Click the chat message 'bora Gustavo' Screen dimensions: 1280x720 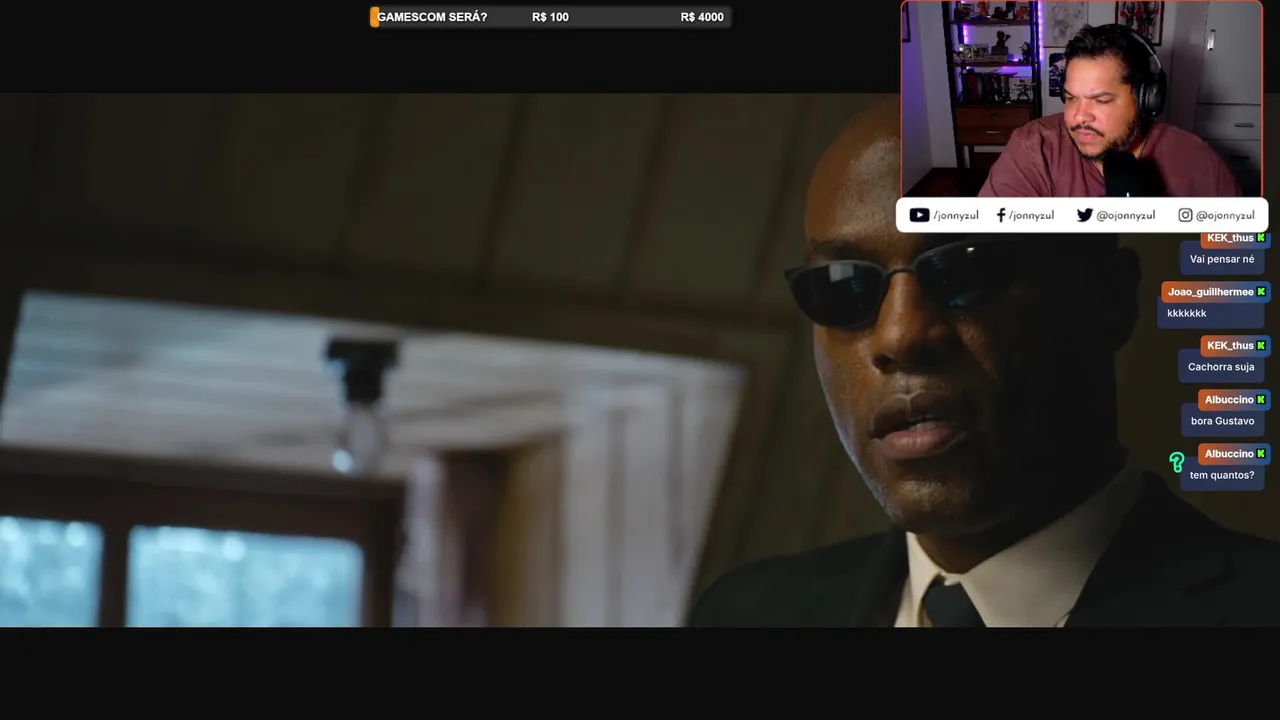tap(1222, 421)
